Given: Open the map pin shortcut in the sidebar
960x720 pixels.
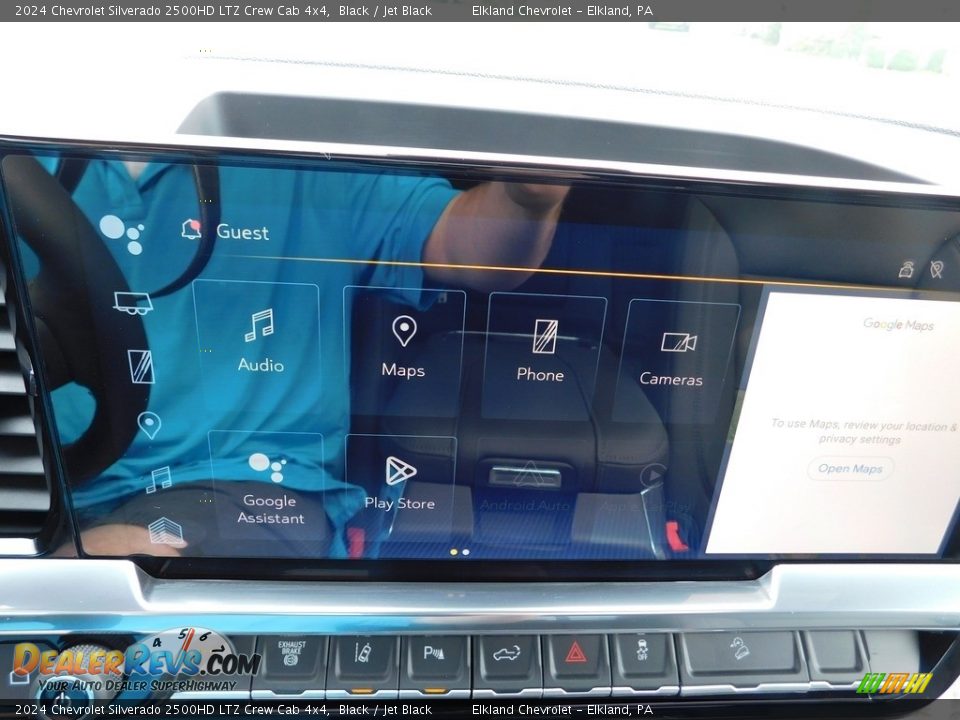Looking at the screenshot, I should click(149, 425).
